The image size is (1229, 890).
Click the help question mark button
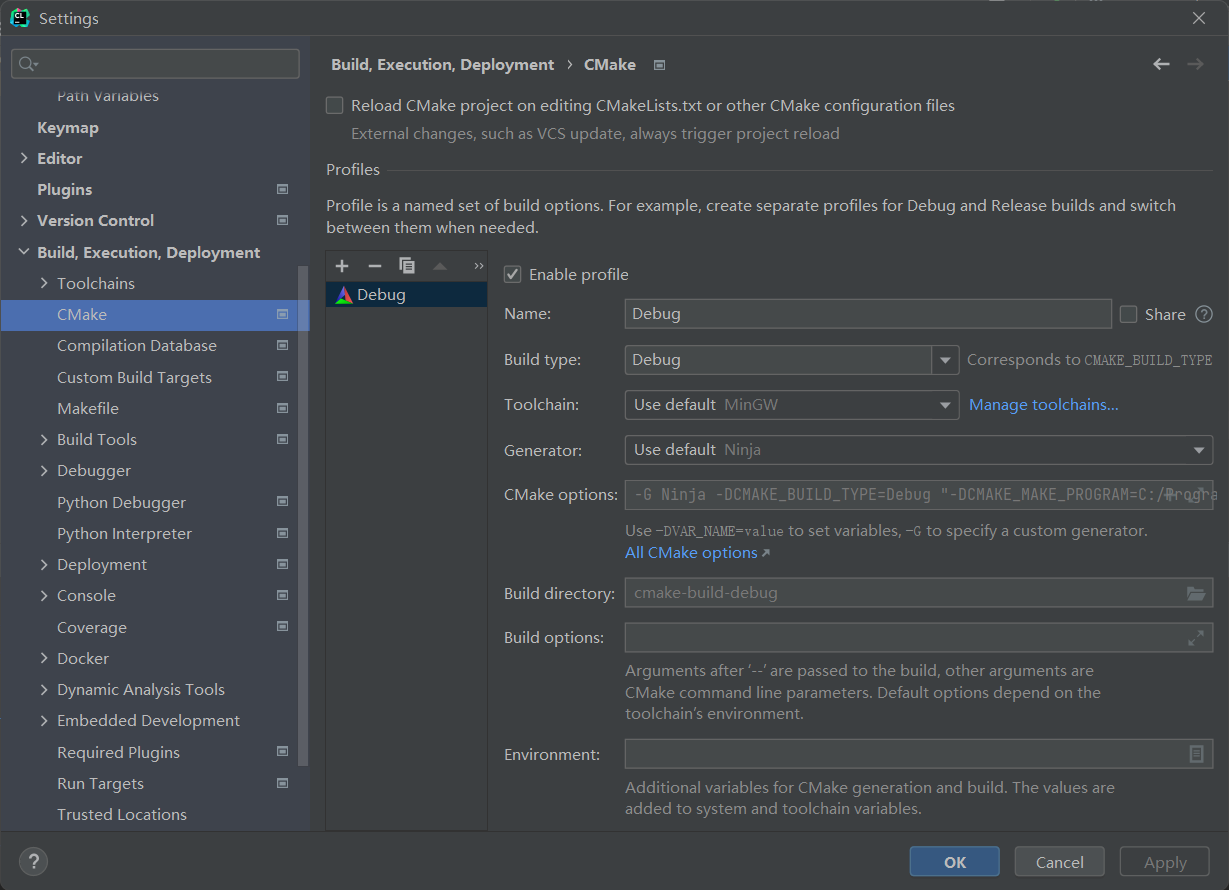click(33, 861)
